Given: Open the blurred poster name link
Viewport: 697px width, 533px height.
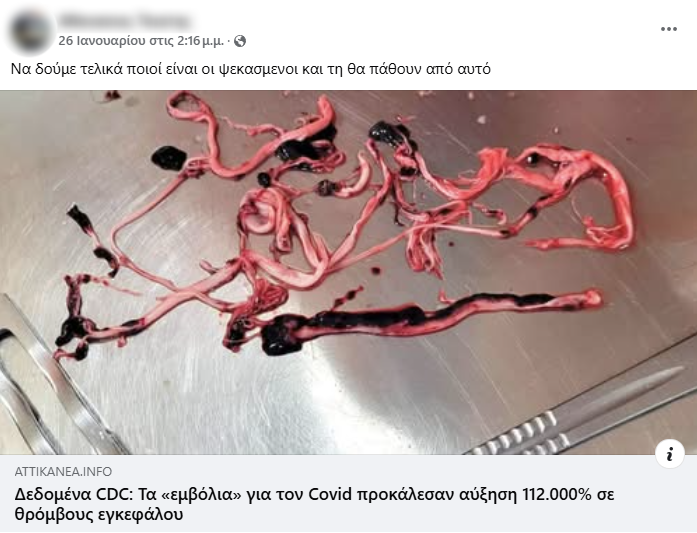Looking at the screenshot, I should click(124, 21).
